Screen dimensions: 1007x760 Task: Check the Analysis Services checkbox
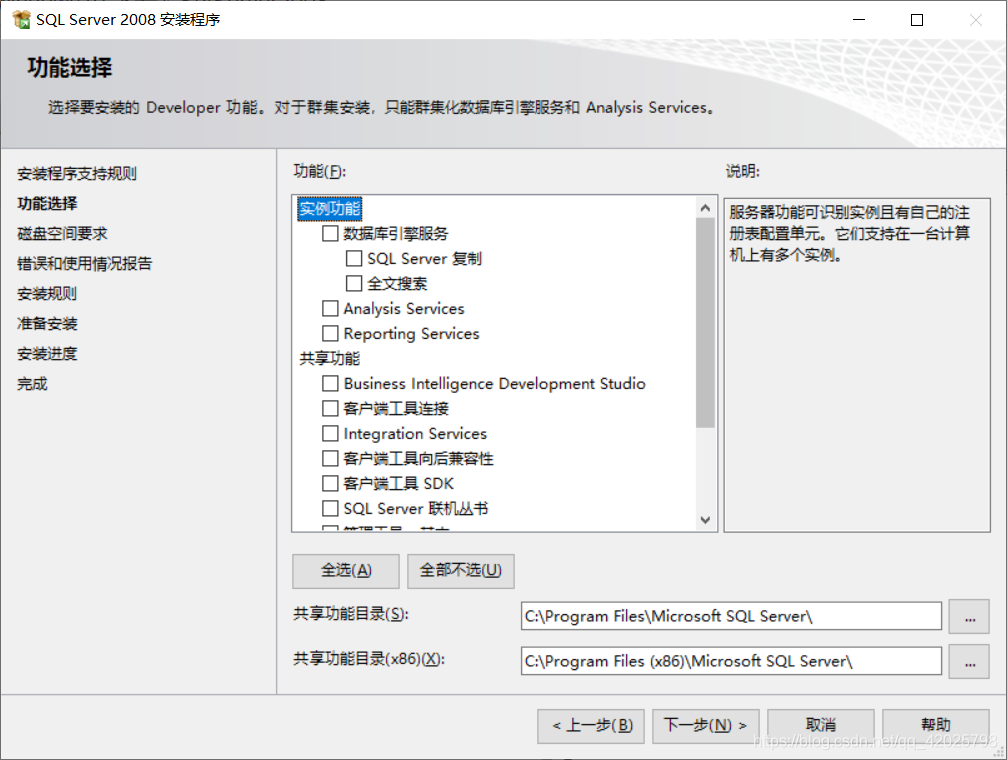coord(330,308)
